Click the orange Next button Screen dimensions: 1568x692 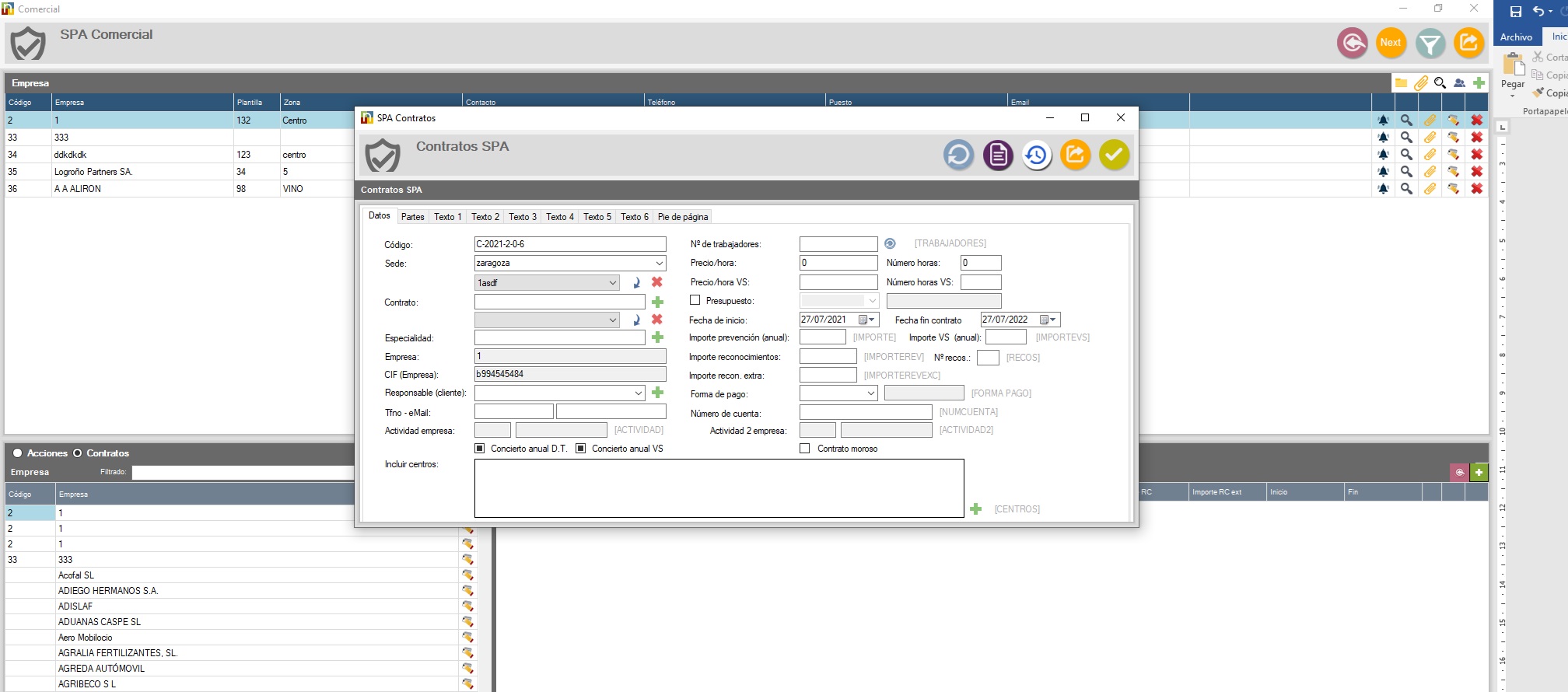tap(1391, 43)
